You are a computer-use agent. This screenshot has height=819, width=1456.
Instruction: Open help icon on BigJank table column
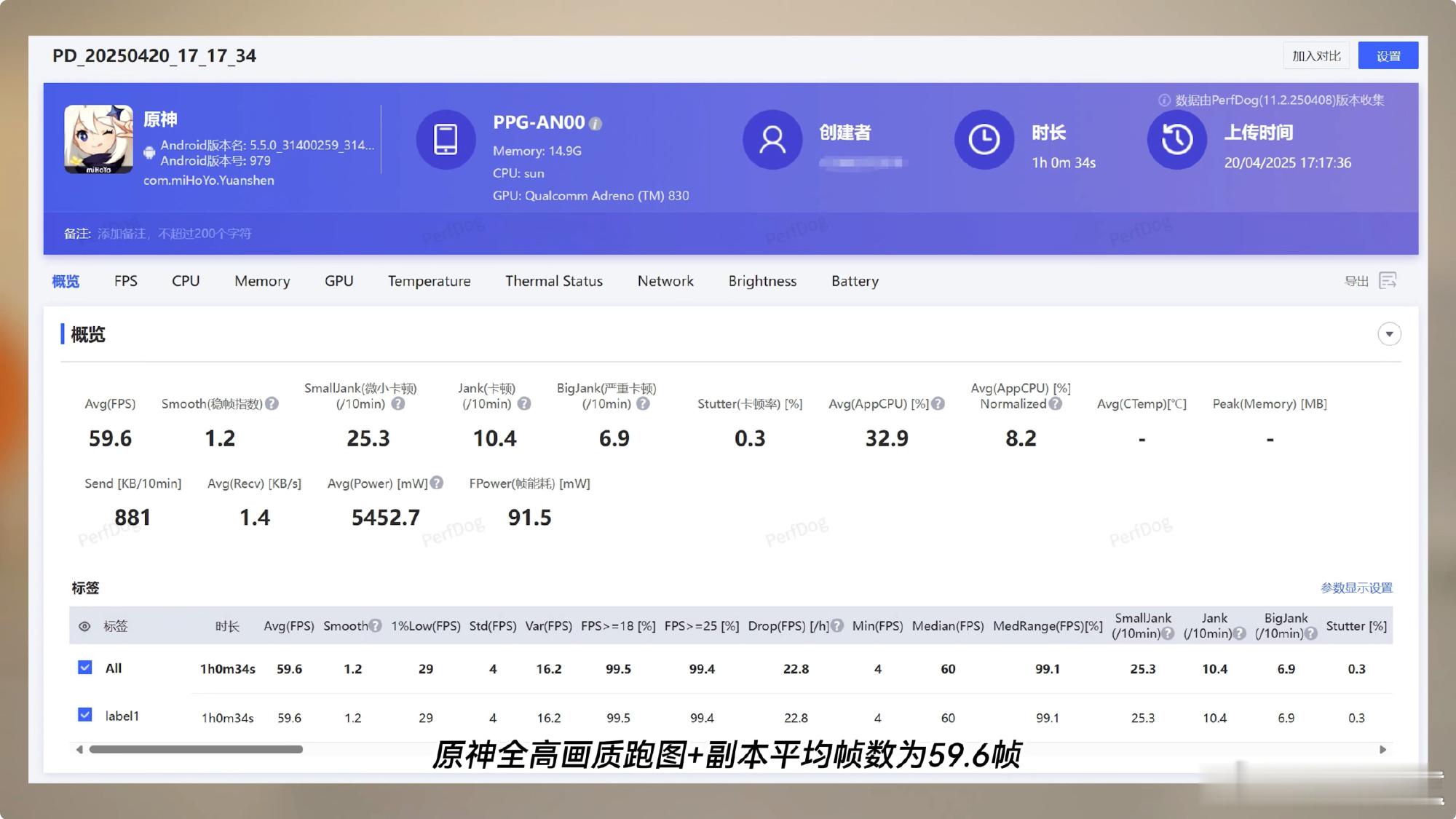1311,633
